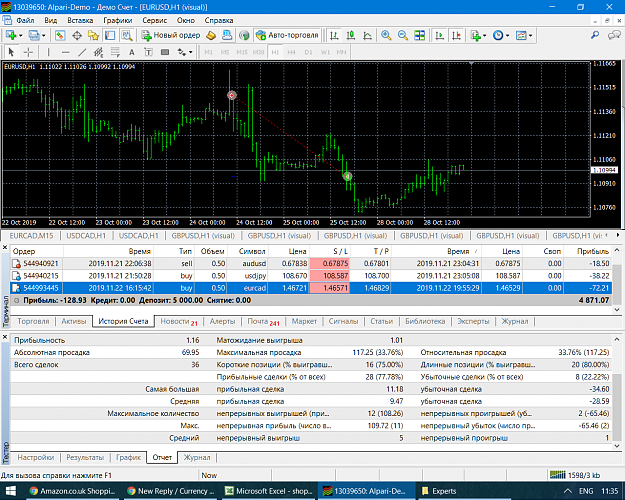The height and width of the screenshot is (500, 625).
Task: Expand the New Chart dropdown arrow
Action: click(21, 35)
